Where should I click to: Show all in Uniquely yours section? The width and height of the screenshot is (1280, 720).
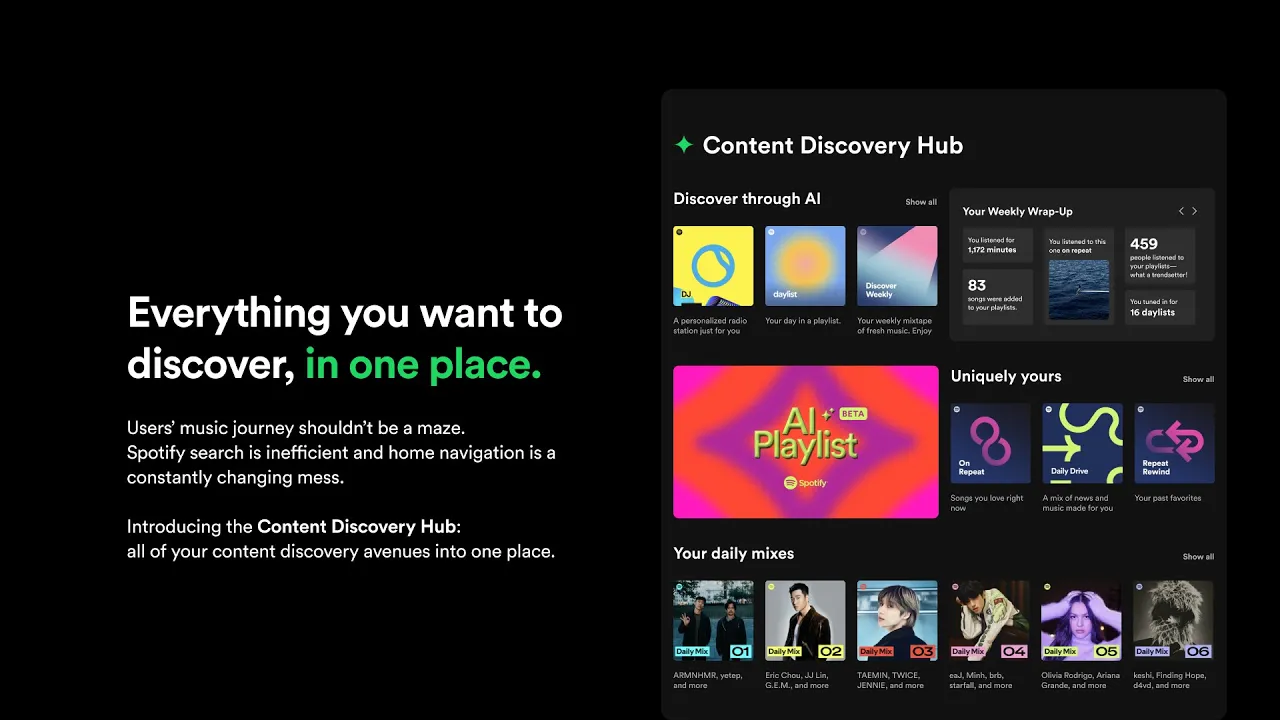pos(1198,380)
